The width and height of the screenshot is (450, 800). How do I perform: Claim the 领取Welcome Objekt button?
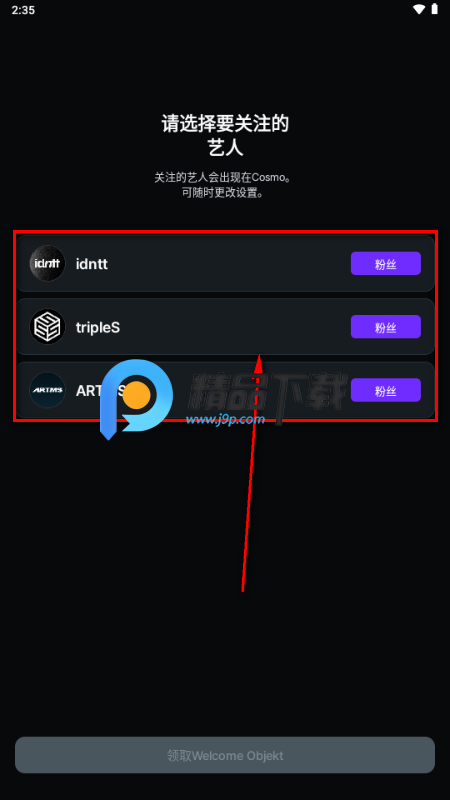pyautogui.click(x=225, y=755)
